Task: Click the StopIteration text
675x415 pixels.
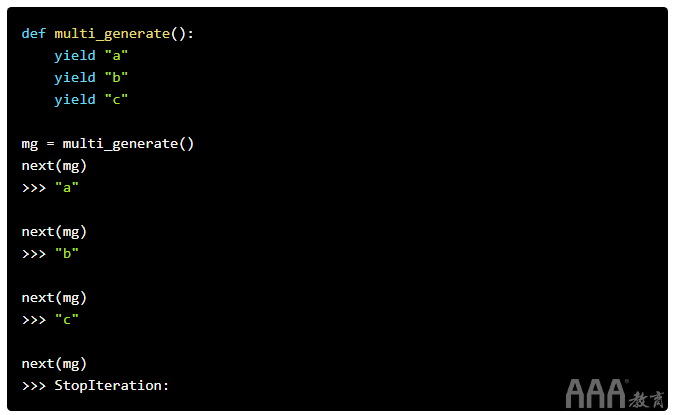Action: click(111, 386)
